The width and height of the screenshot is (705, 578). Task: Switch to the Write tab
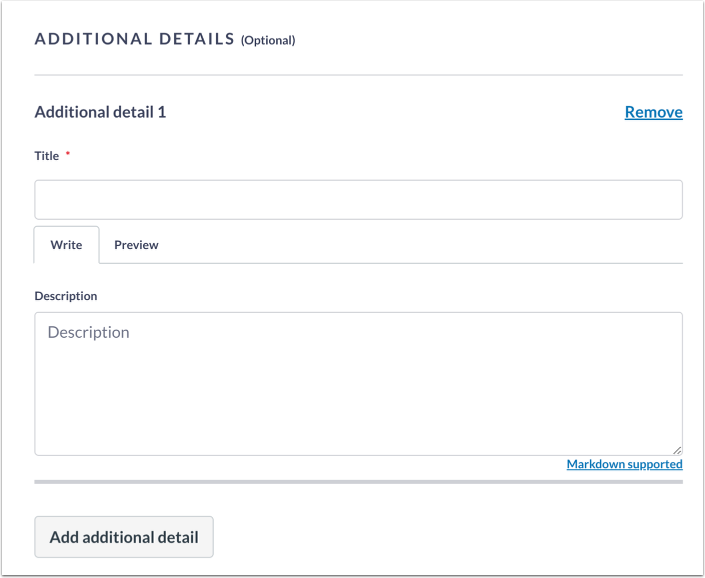click(66, 245)
